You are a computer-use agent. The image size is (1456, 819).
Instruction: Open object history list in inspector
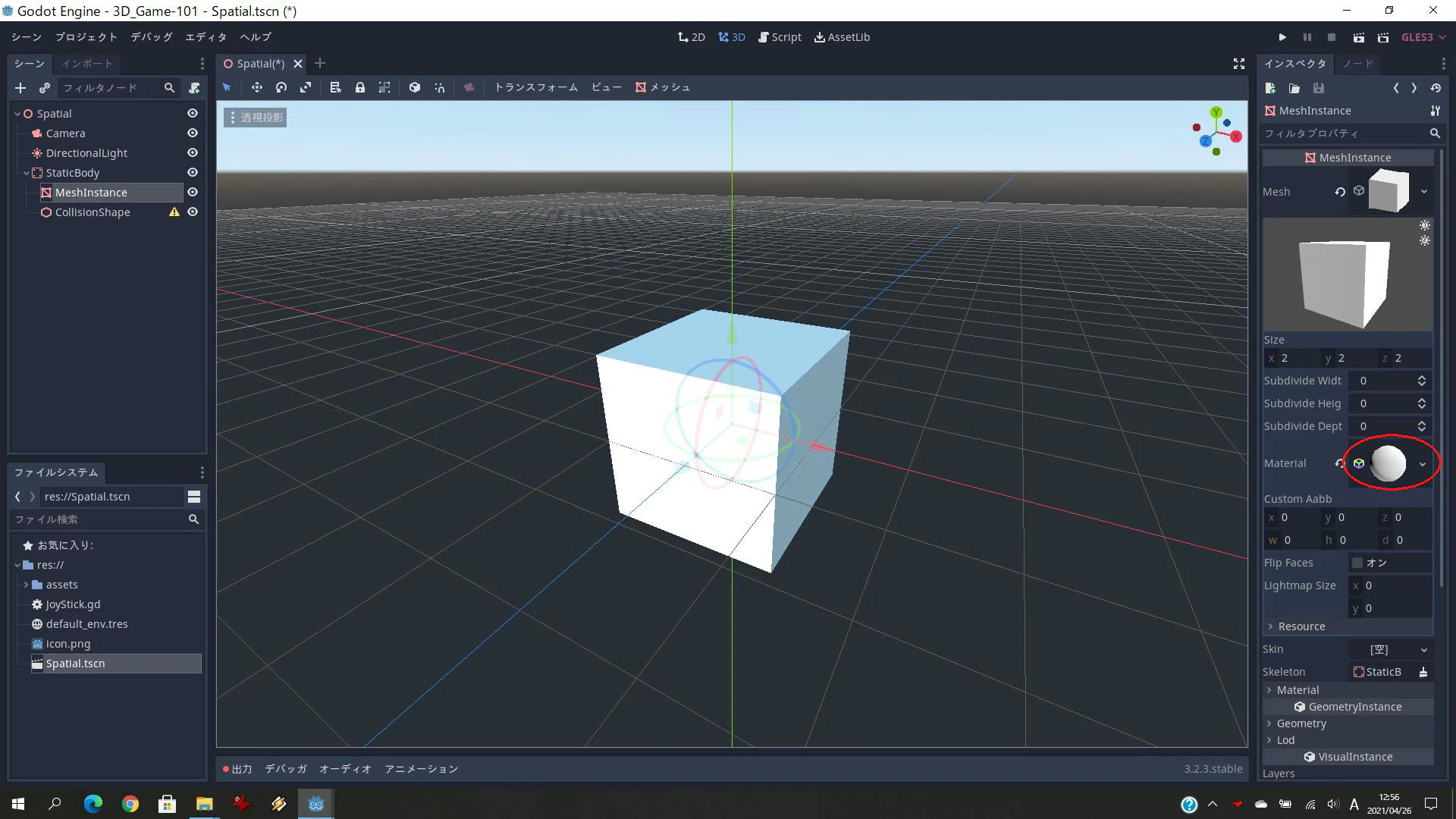(x=1436, y=88)
